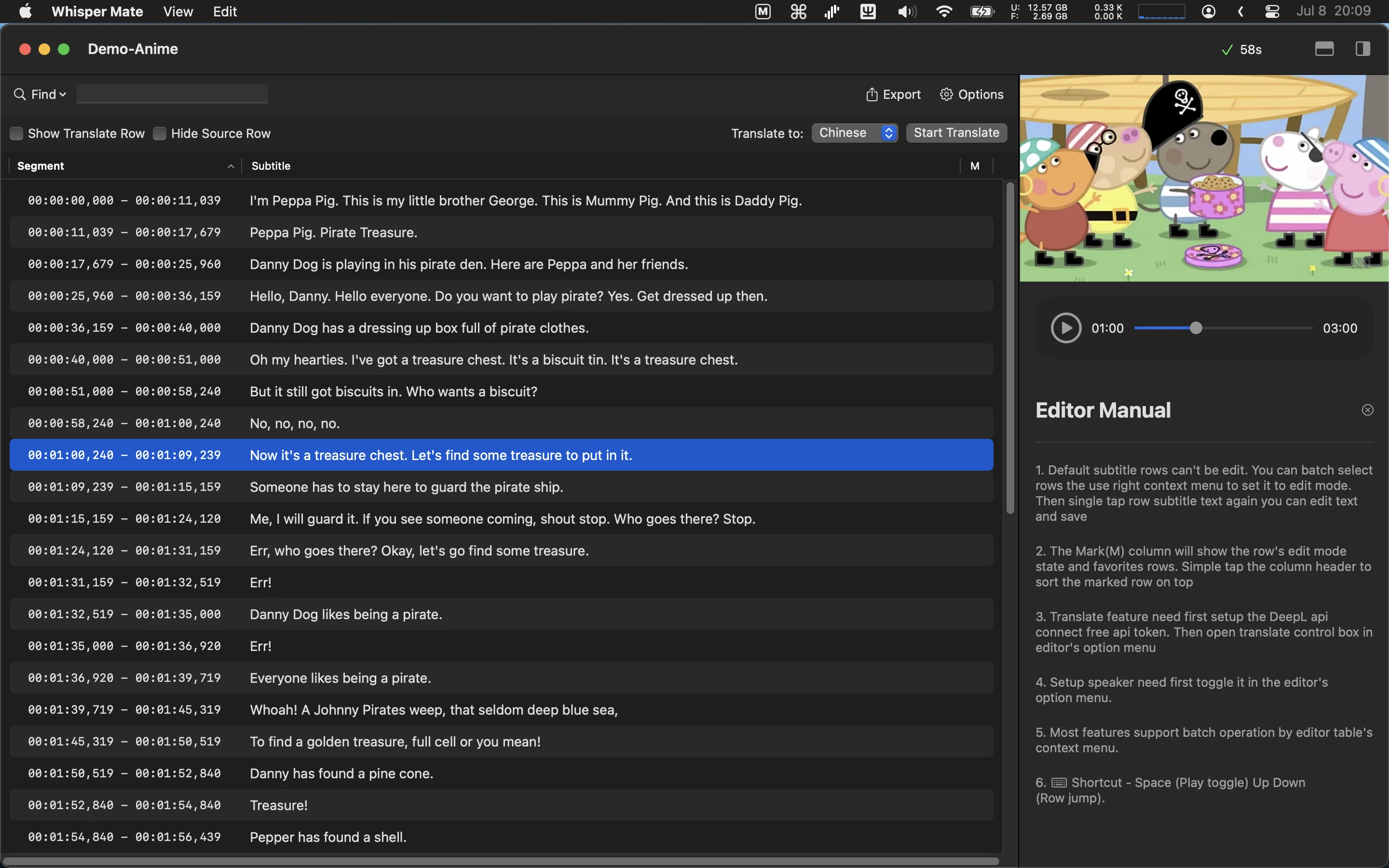Click the audio waveform menu bar icon
Screen dimensions: 1389x868
[x=832, y=12]
